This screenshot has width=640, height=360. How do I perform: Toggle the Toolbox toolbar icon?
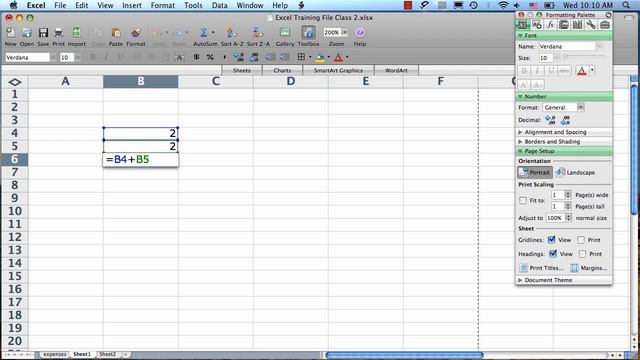(308, 33)
